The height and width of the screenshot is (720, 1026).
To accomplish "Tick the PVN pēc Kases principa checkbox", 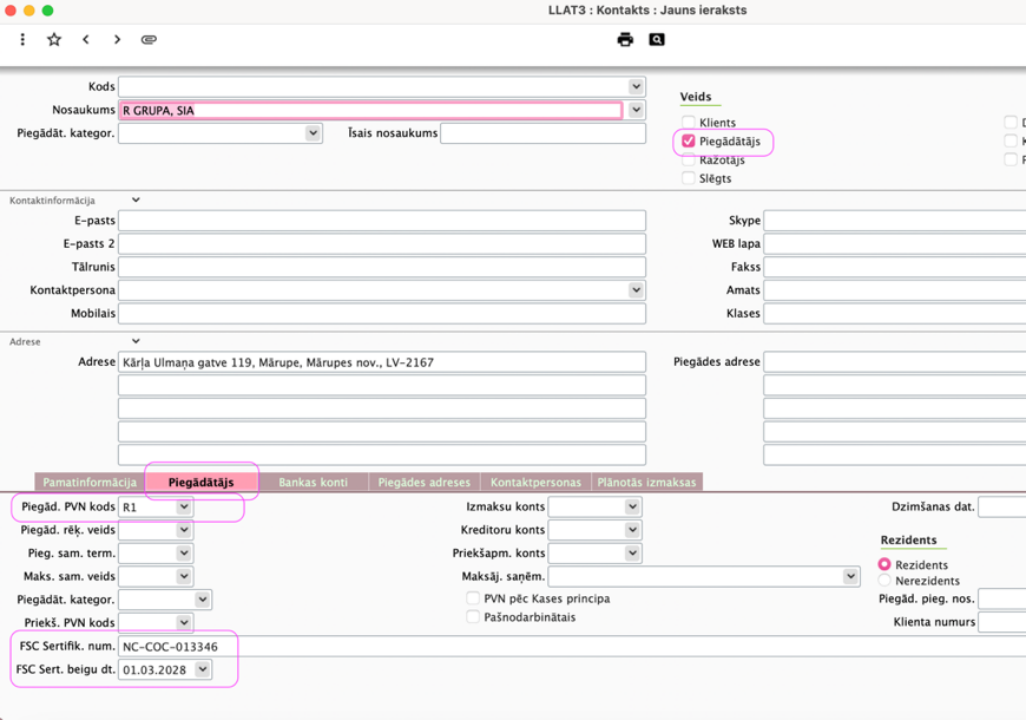I will 473,598.
